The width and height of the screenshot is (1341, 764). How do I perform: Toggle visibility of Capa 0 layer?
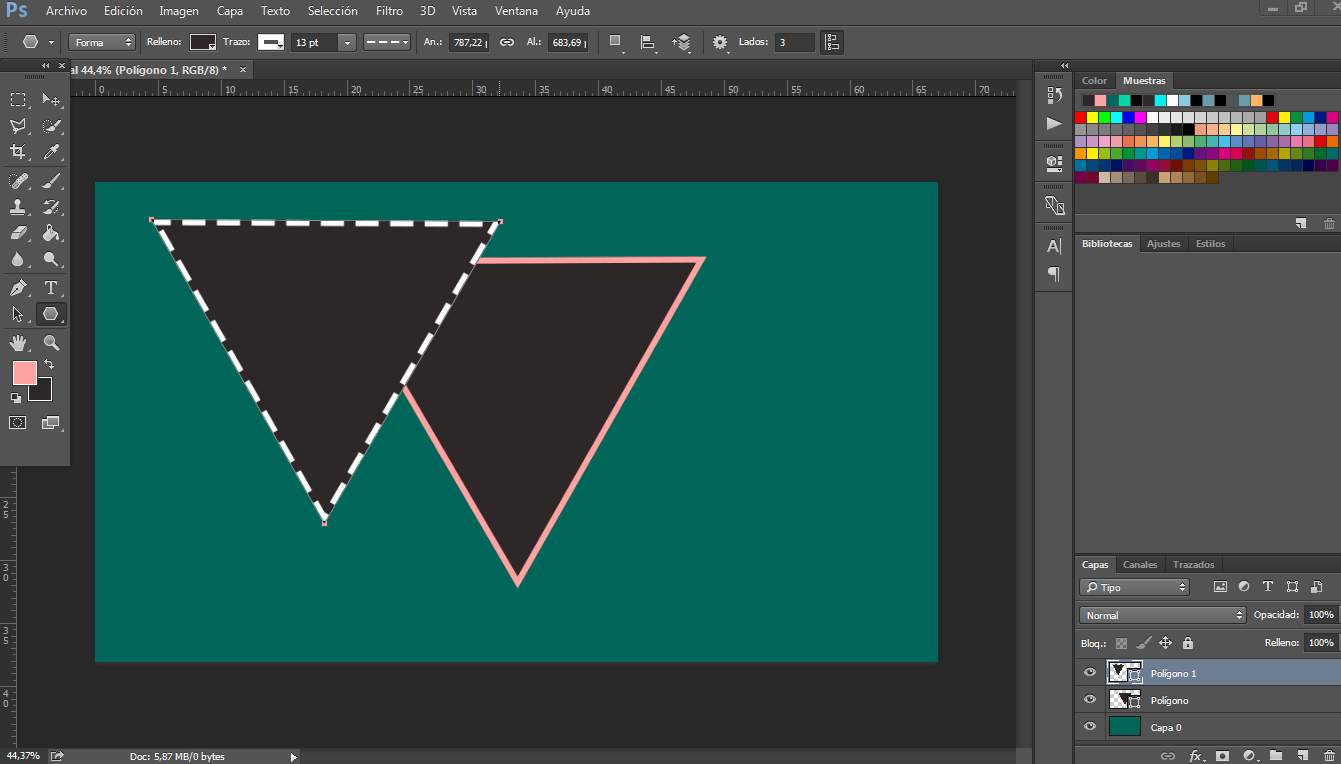[x=1090, y=727]
